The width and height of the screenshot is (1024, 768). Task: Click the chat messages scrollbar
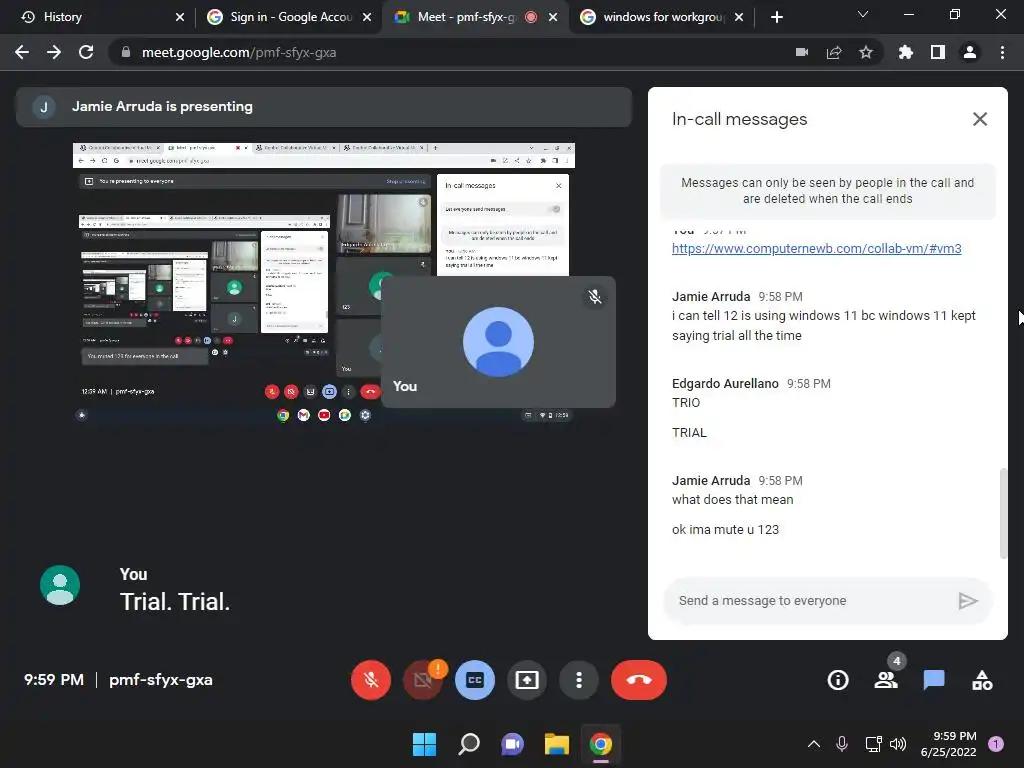coord(1003,513)
